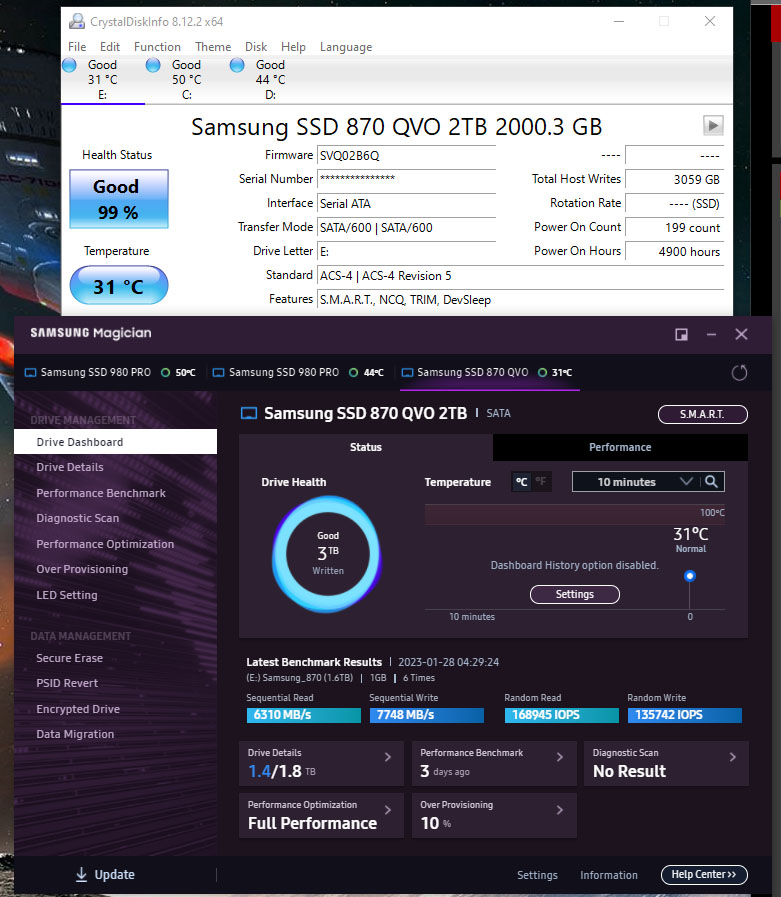Select the first Samsung SSD 980 PRO tab at 50°C

[110, 372]
